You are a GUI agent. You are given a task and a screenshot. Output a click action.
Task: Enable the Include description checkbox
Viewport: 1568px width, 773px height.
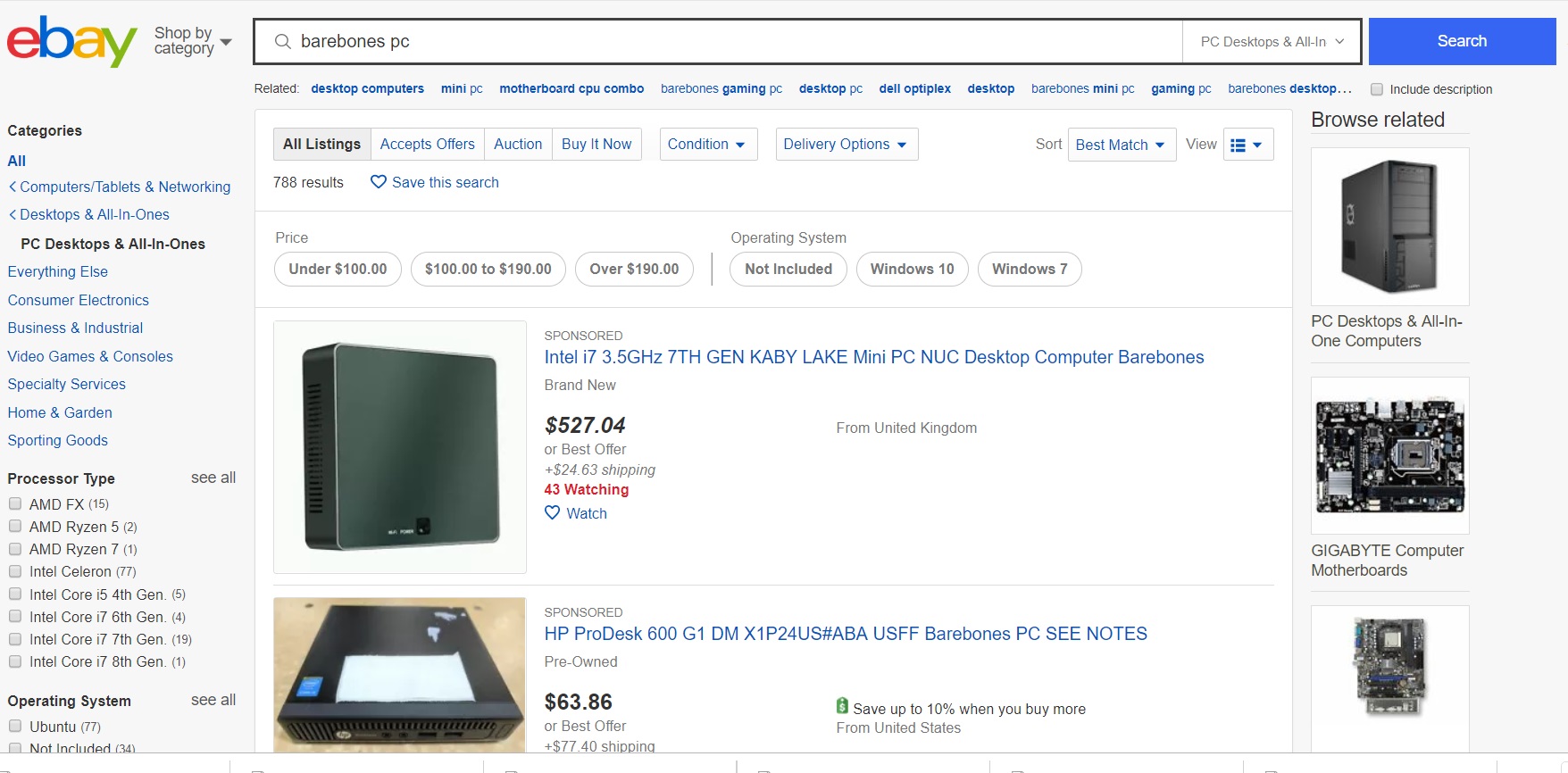pos(1377,89)
